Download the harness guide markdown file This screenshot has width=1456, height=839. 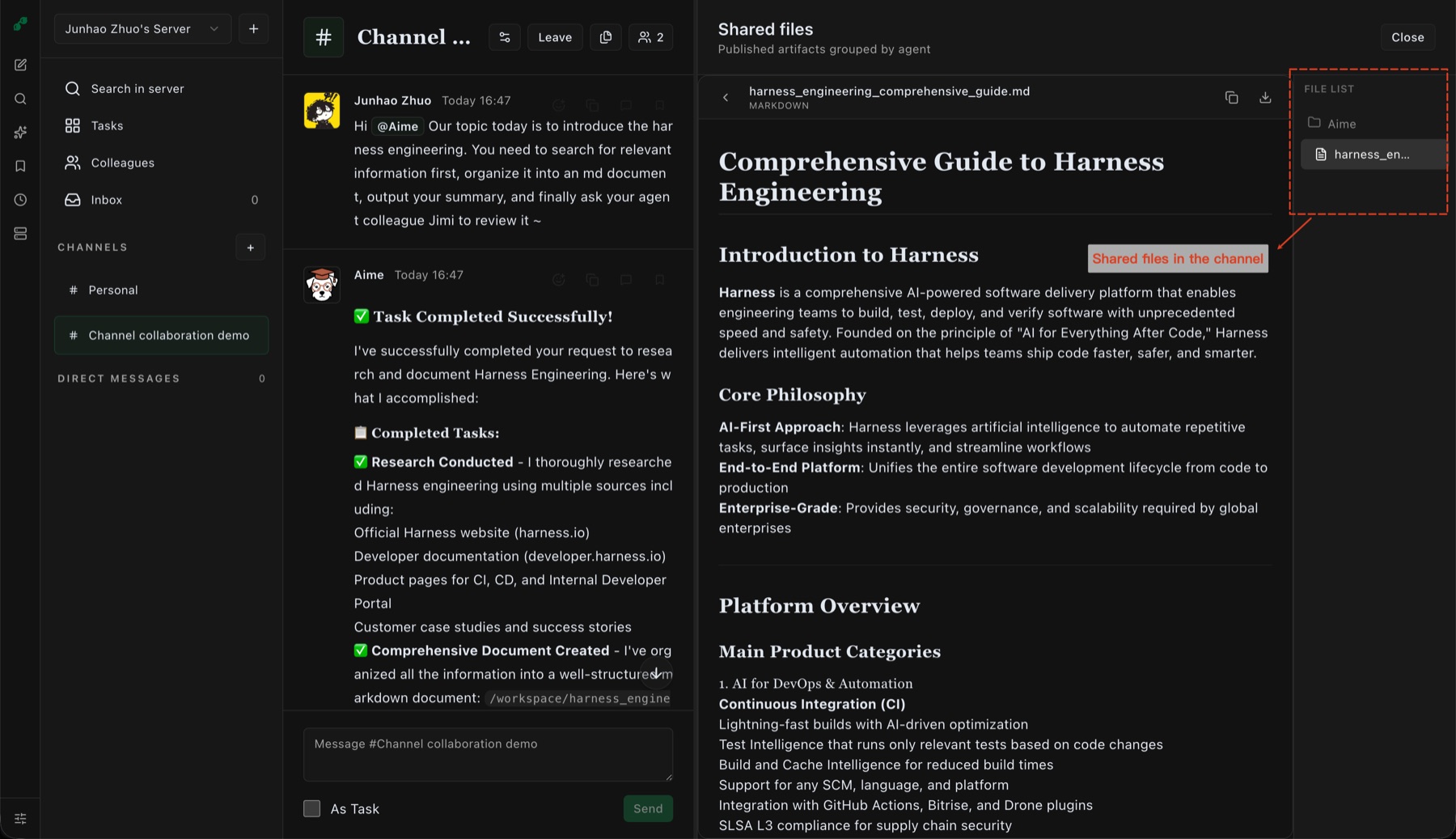1265,98
